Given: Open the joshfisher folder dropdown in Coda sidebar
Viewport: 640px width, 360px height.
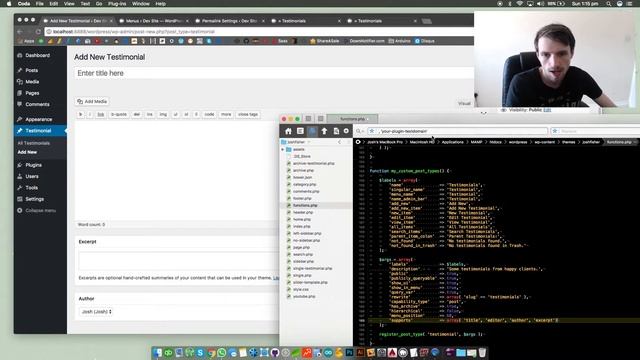Looking at the screenshot, I should [x=296, y=142].
